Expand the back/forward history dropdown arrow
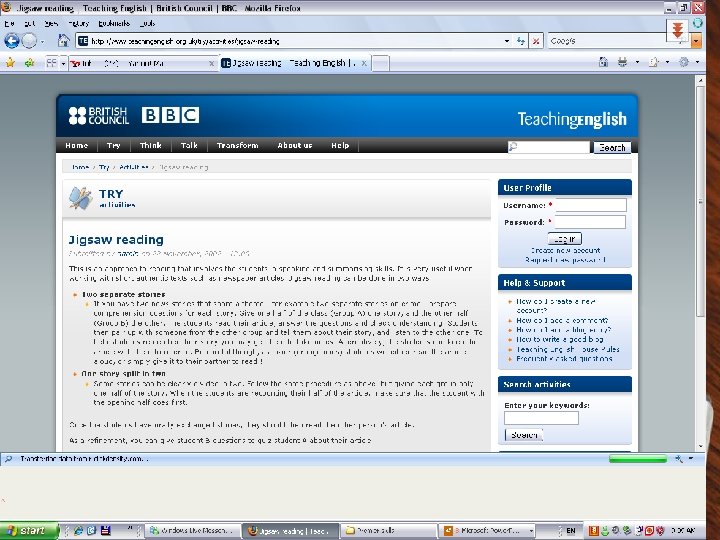Image resolution: width=720 pixels, height=540 pixels. tap(42, 41)
